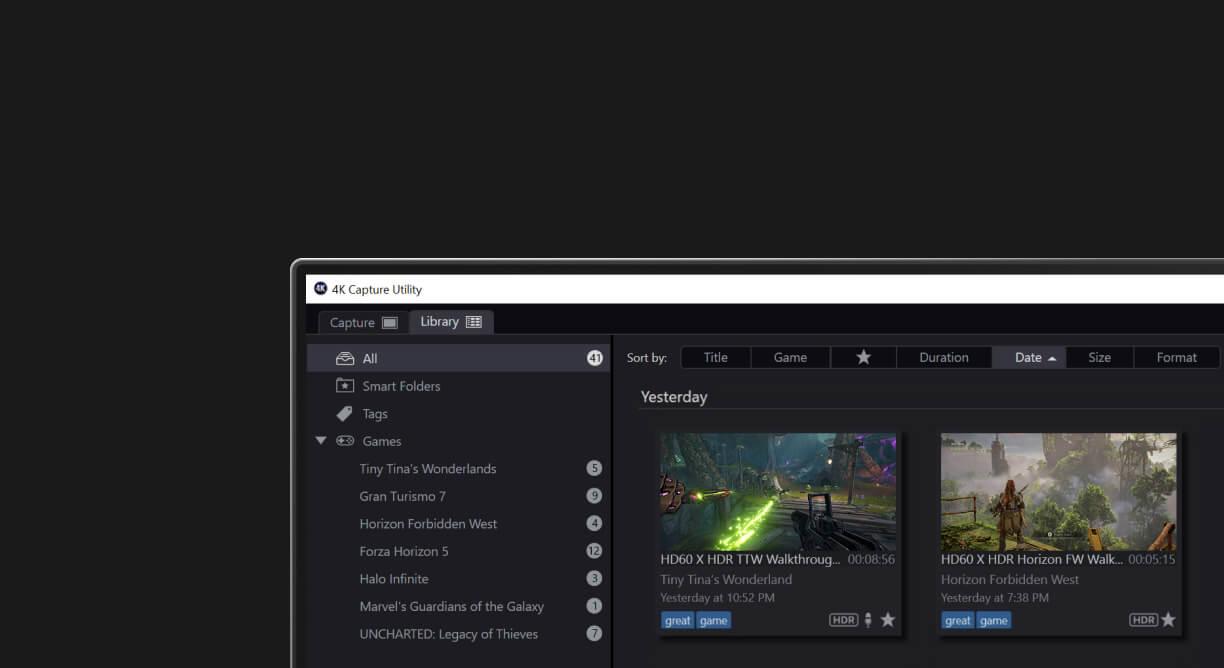Toggle favorite star on Tiny Tina's video
The width and height of the screenshot is (1224, 668).
[888, 620]
